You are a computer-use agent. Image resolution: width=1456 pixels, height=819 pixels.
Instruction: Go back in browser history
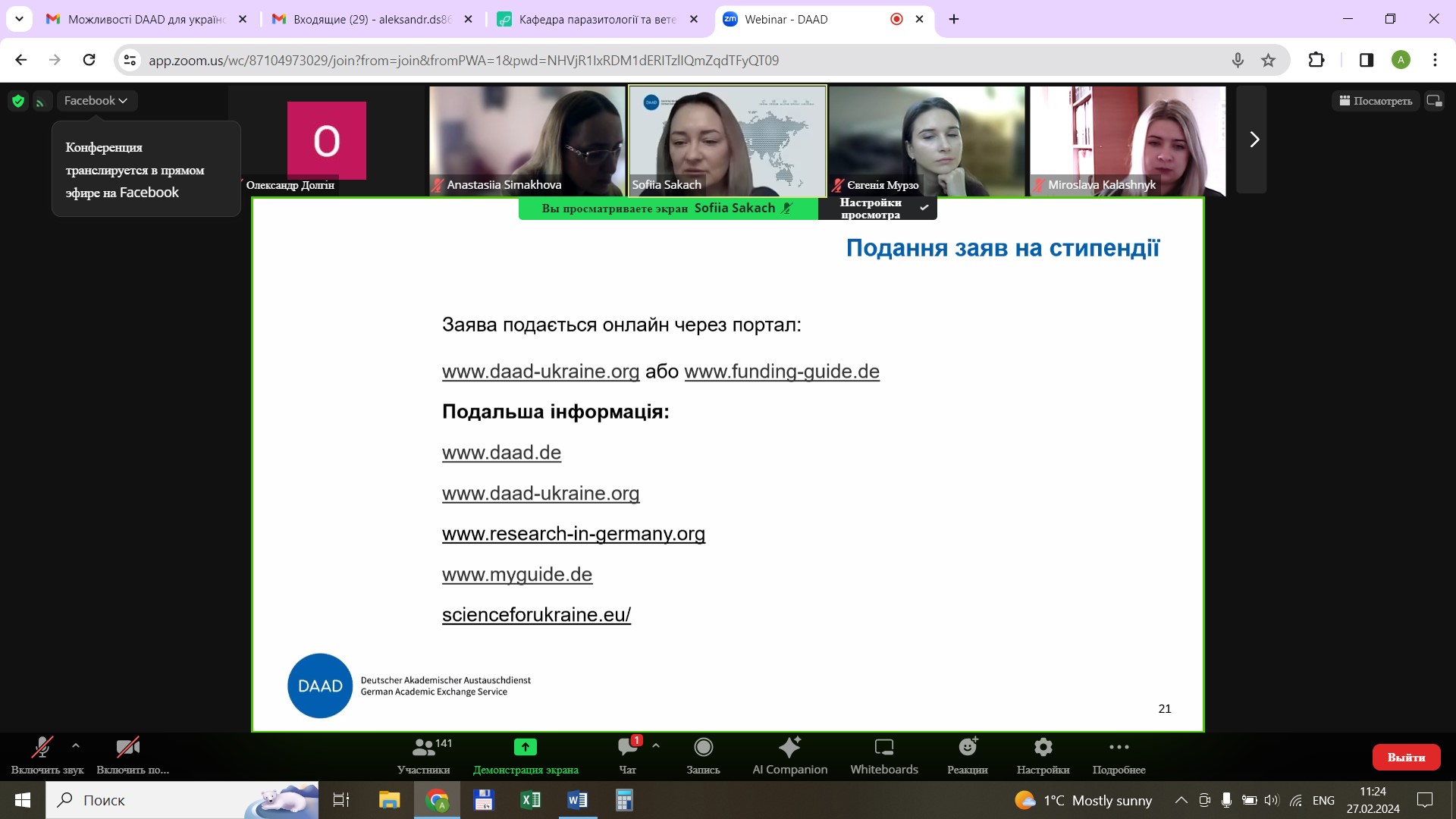click(21, 60)
